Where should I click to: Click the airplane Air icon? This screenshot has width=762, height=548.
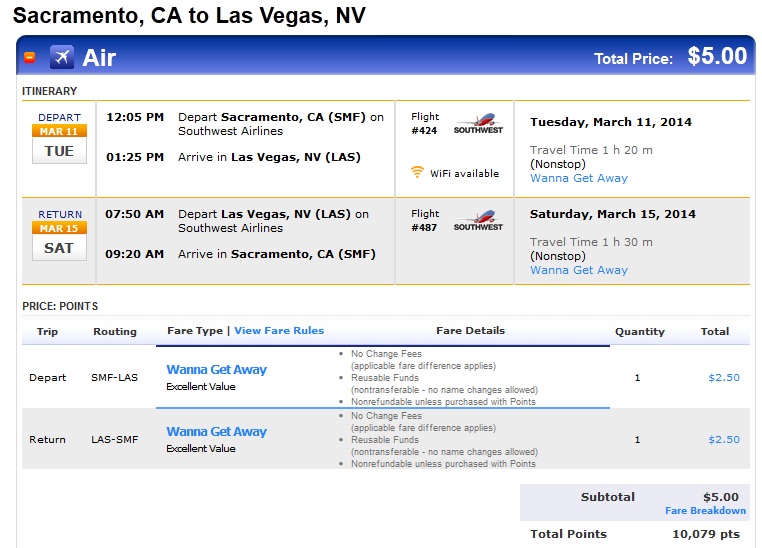61,57
